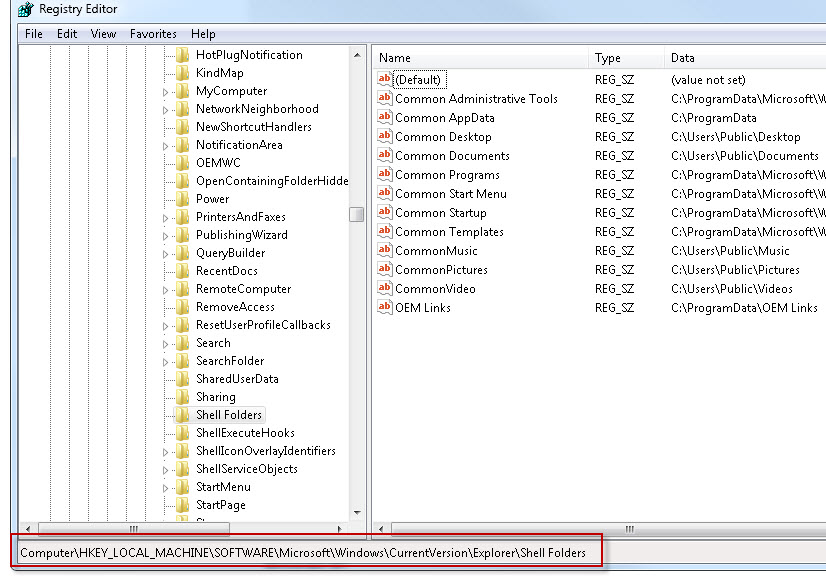Viewport: 826px width, 581px height.
Task: Click the Registry Editor title bar icon
Action: [x=25, y=9]
